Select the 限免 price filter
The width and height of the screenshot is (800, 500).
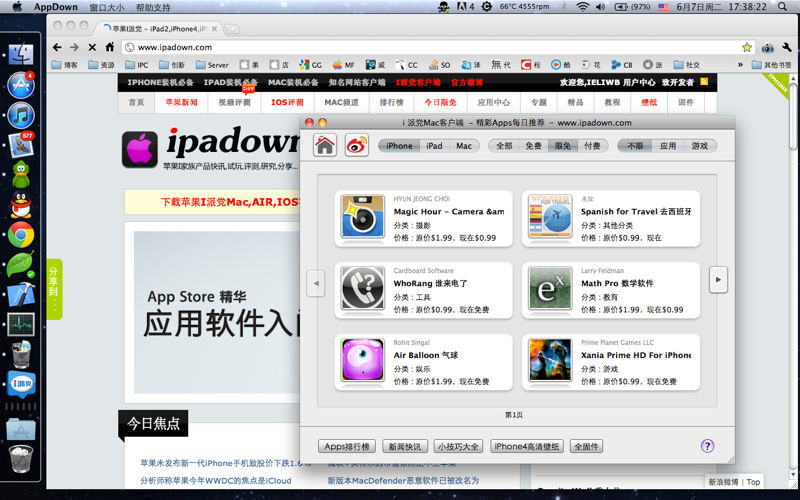563,146
